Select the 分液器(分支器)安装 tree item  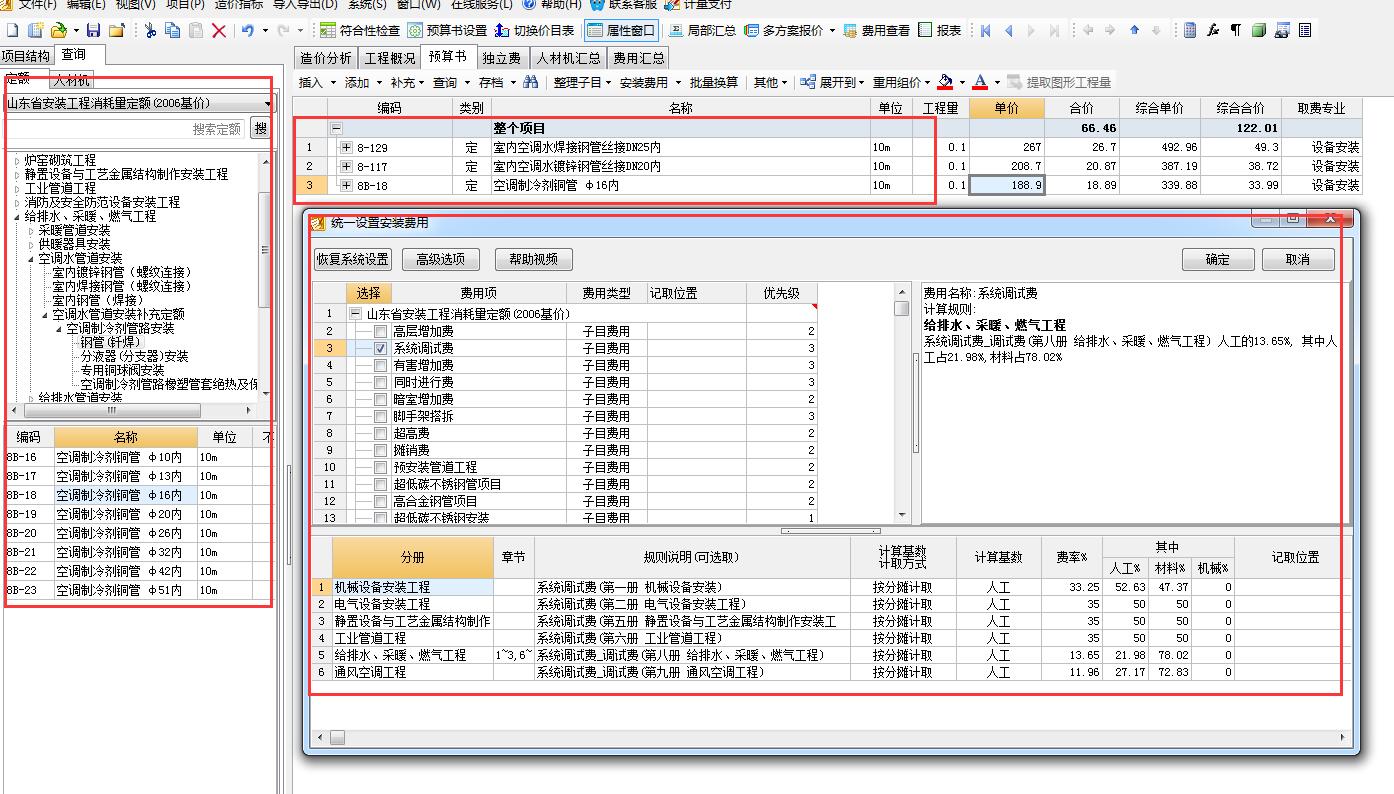(134, 356)
